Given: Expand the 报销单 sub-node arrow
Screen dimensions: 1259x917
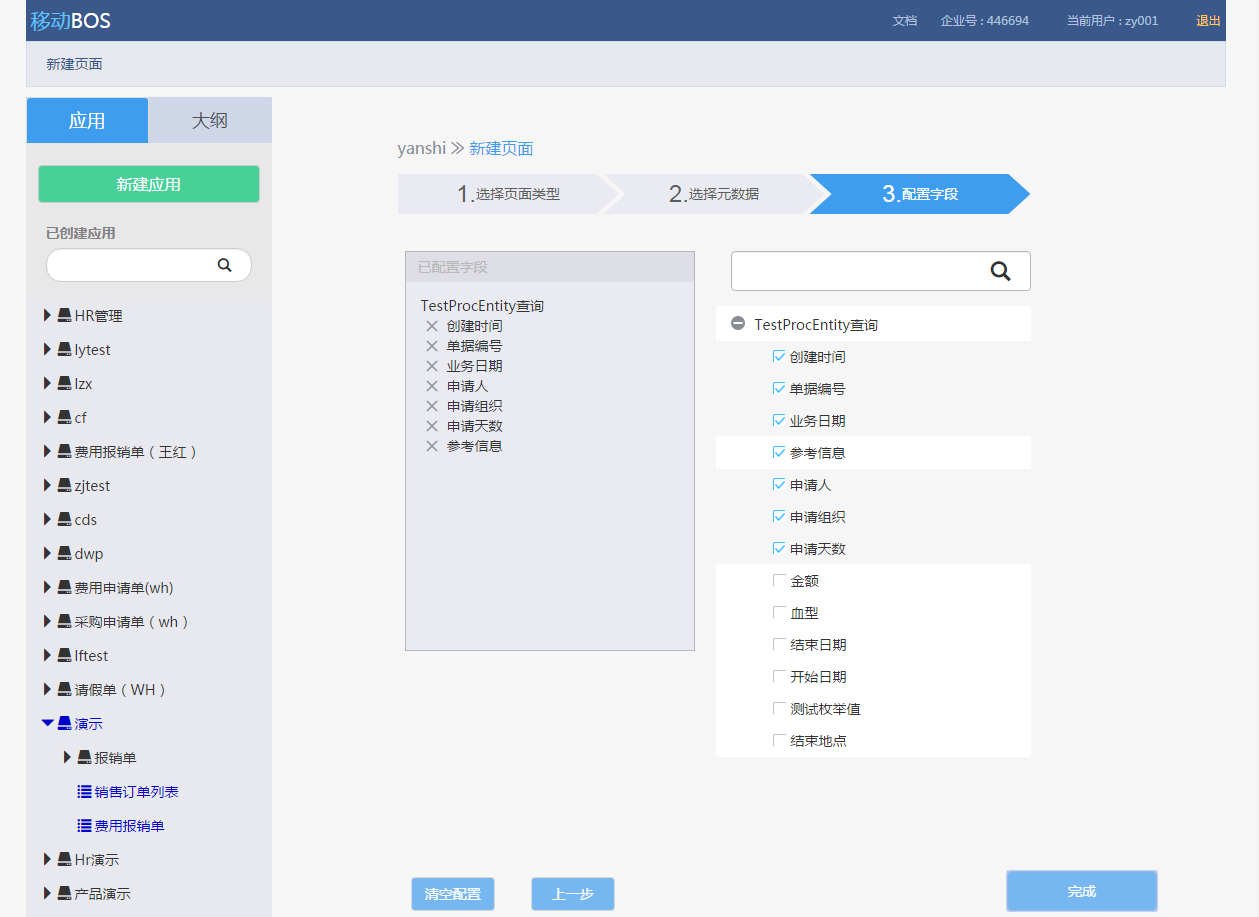Looking at the screenshot, I should (x=67, y=757).
